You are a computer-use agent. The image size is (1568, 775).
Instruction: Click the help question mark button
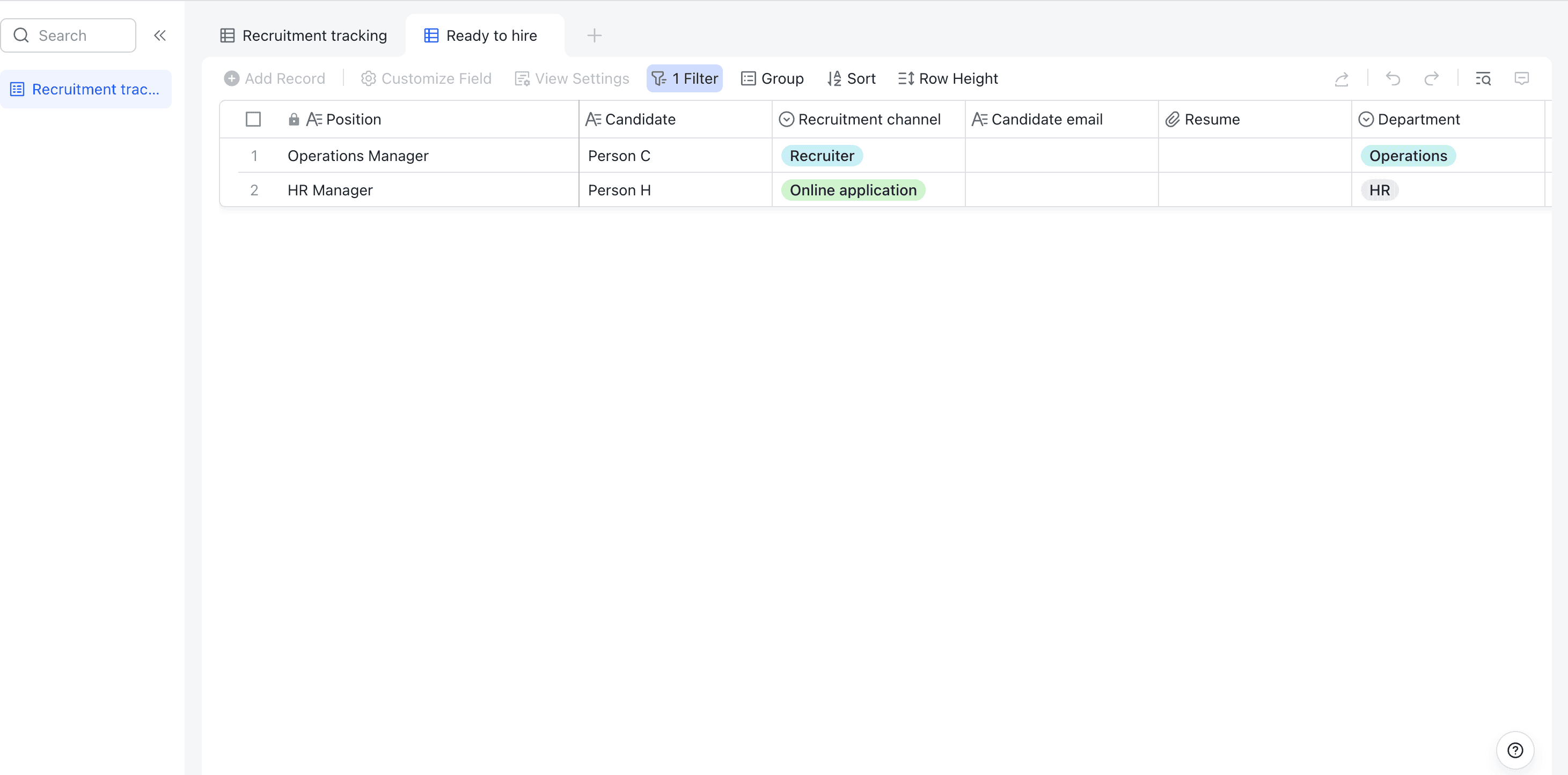point(1514,750)
